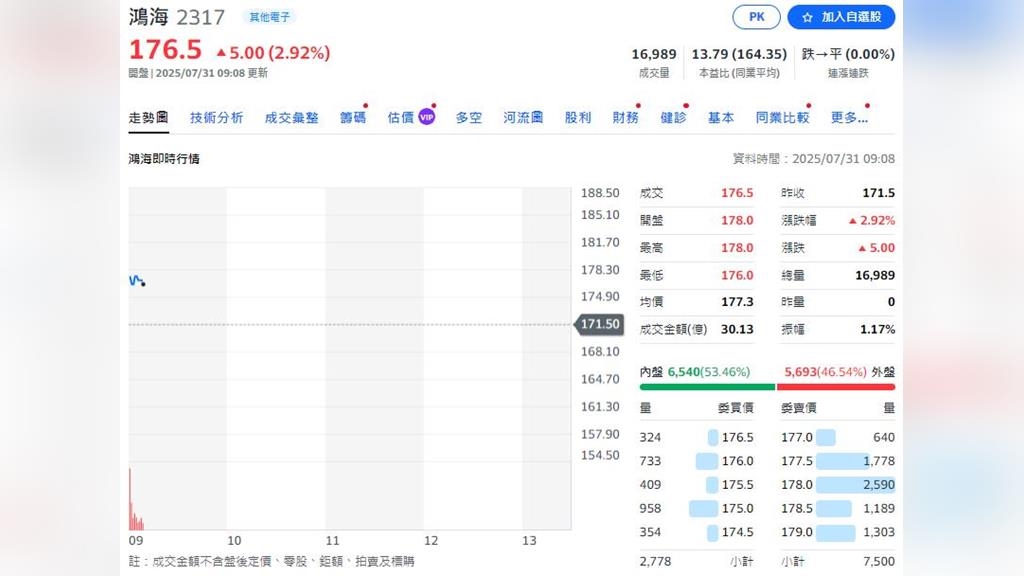Click the VIP badge beside 估值
The image size is (1024, 576).
tap(427, 117)
